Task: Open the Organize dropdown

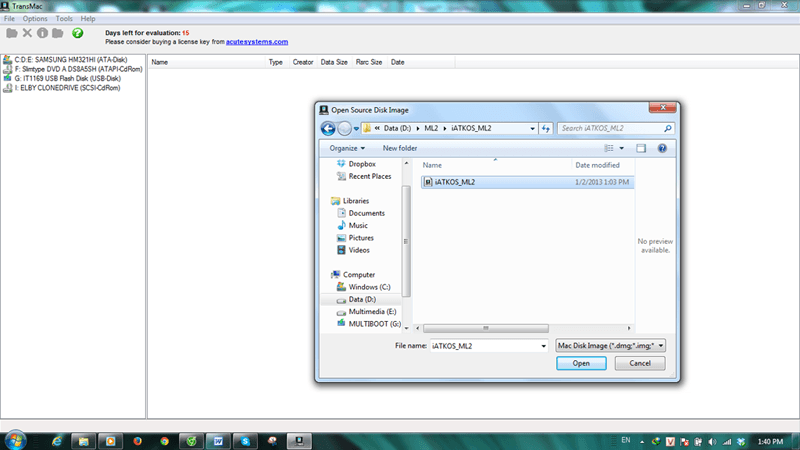Action: (347, 148)
